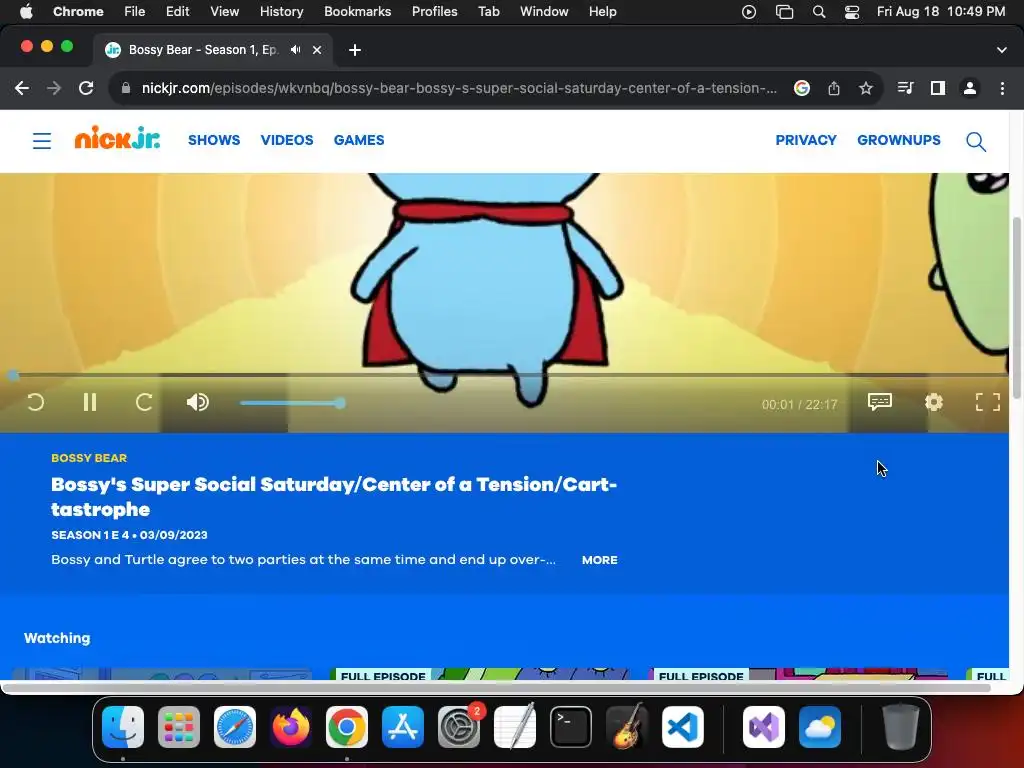Open the VIDEOS section
This screenshot has height=768, width=1024.
click(x=287, y=140)
